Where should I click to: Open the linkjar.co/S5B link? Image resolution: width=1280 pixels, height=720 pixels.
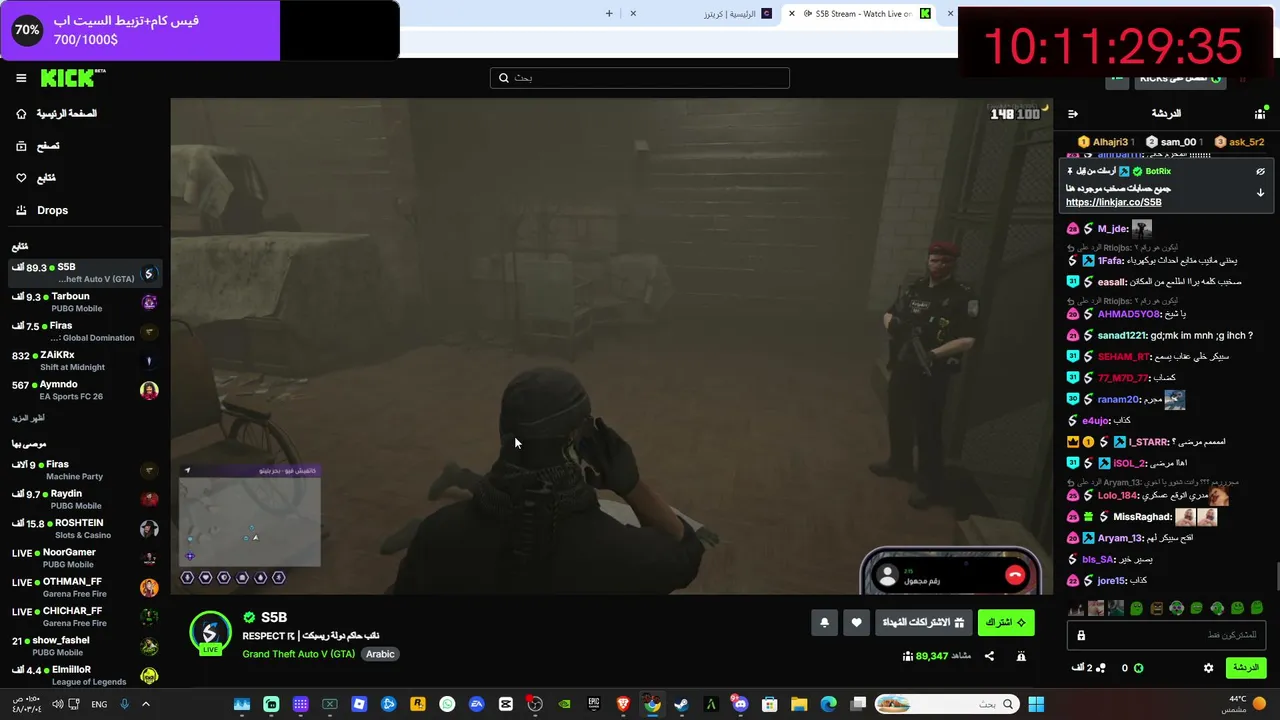pyautogui.click(x=1114, y=202)
